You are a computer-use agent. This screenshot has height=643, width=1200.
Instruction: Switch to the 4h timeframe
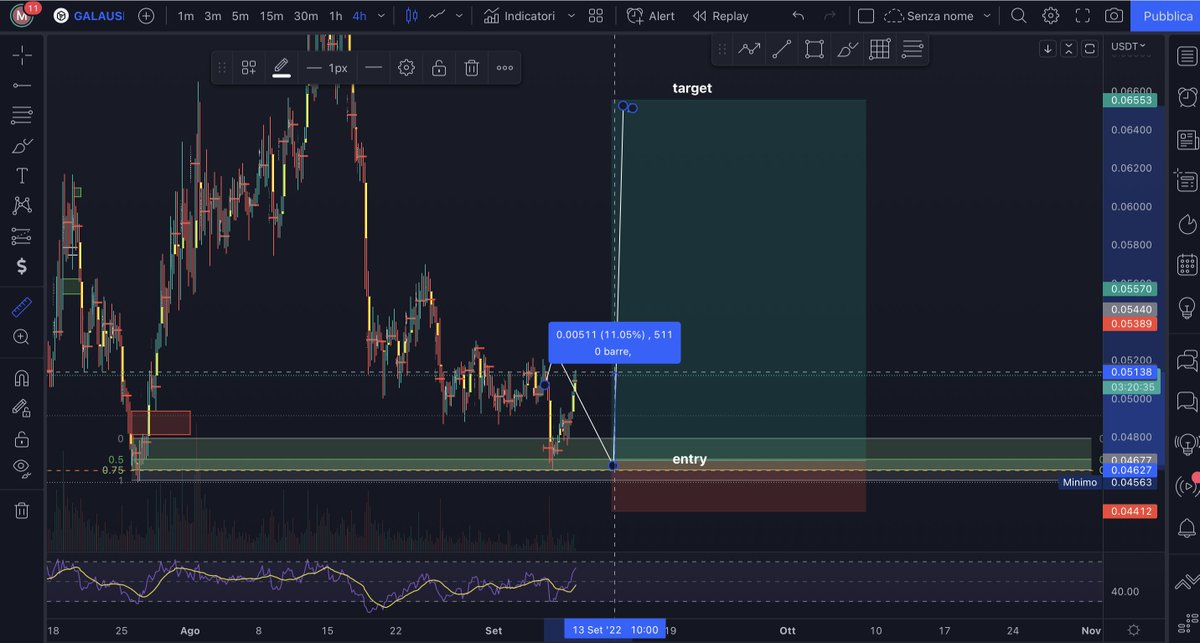[360, 16]
